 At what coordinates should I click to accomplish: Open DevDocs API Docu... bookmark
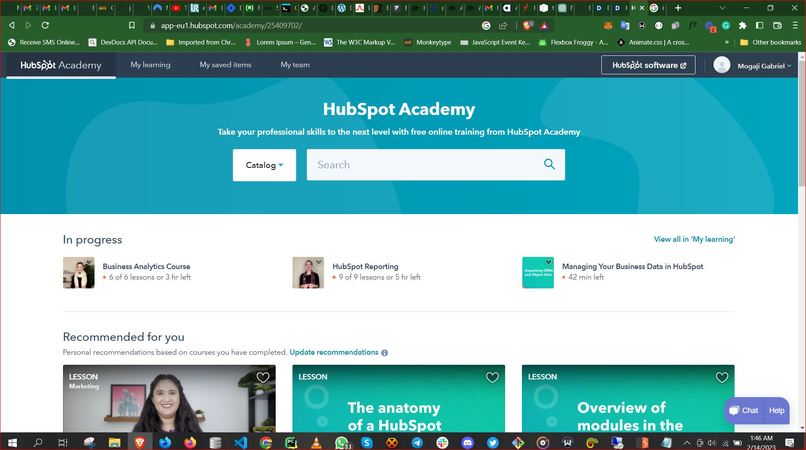point(123,42)
